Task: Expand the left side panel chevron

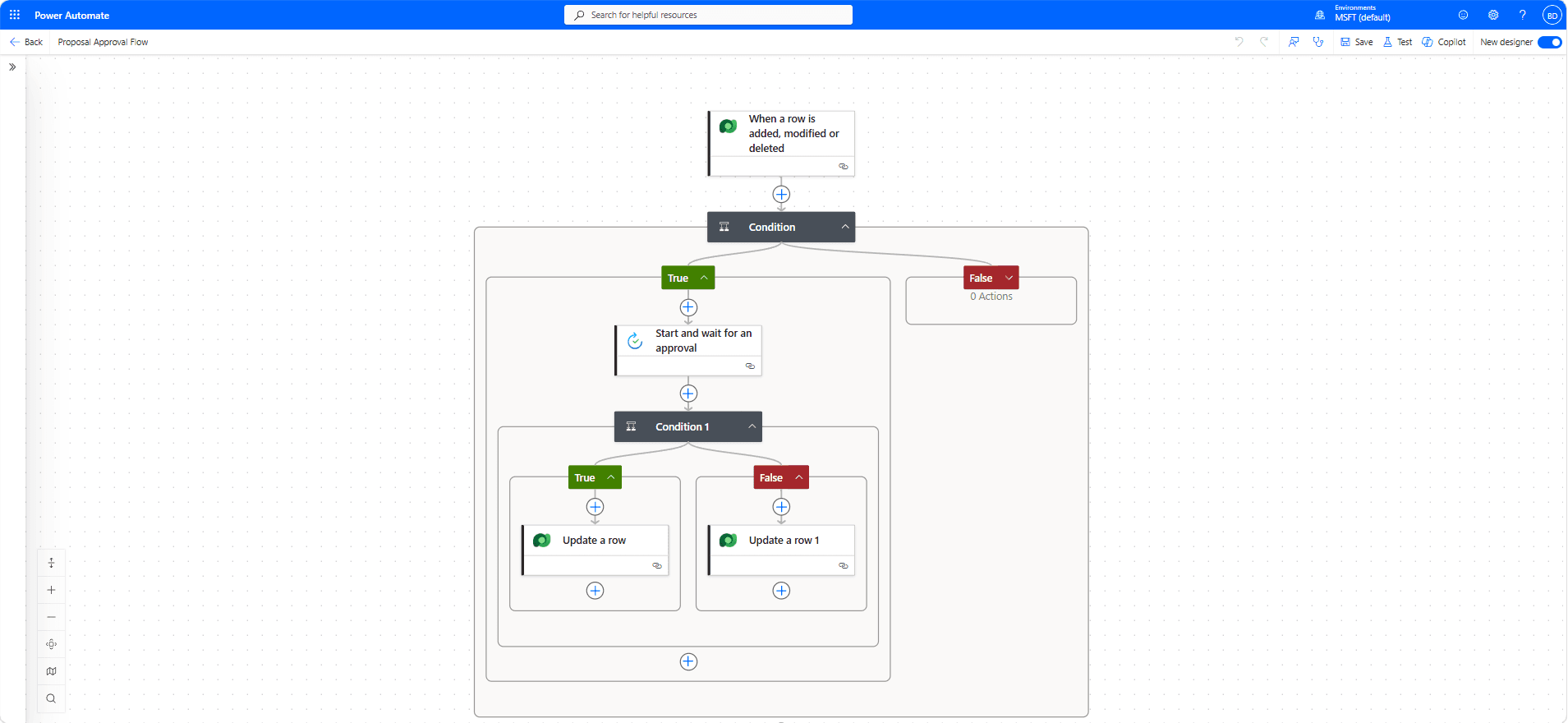Action: [x=12, y=67]
